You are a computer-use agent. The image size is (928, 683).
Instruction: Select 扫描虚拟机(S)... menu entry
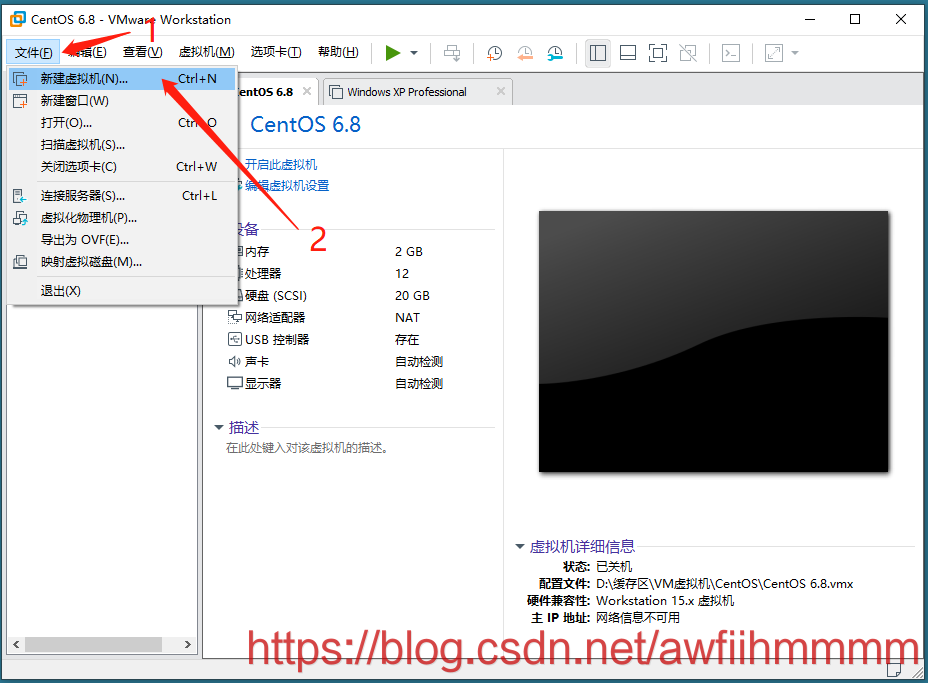coord(123,144)
